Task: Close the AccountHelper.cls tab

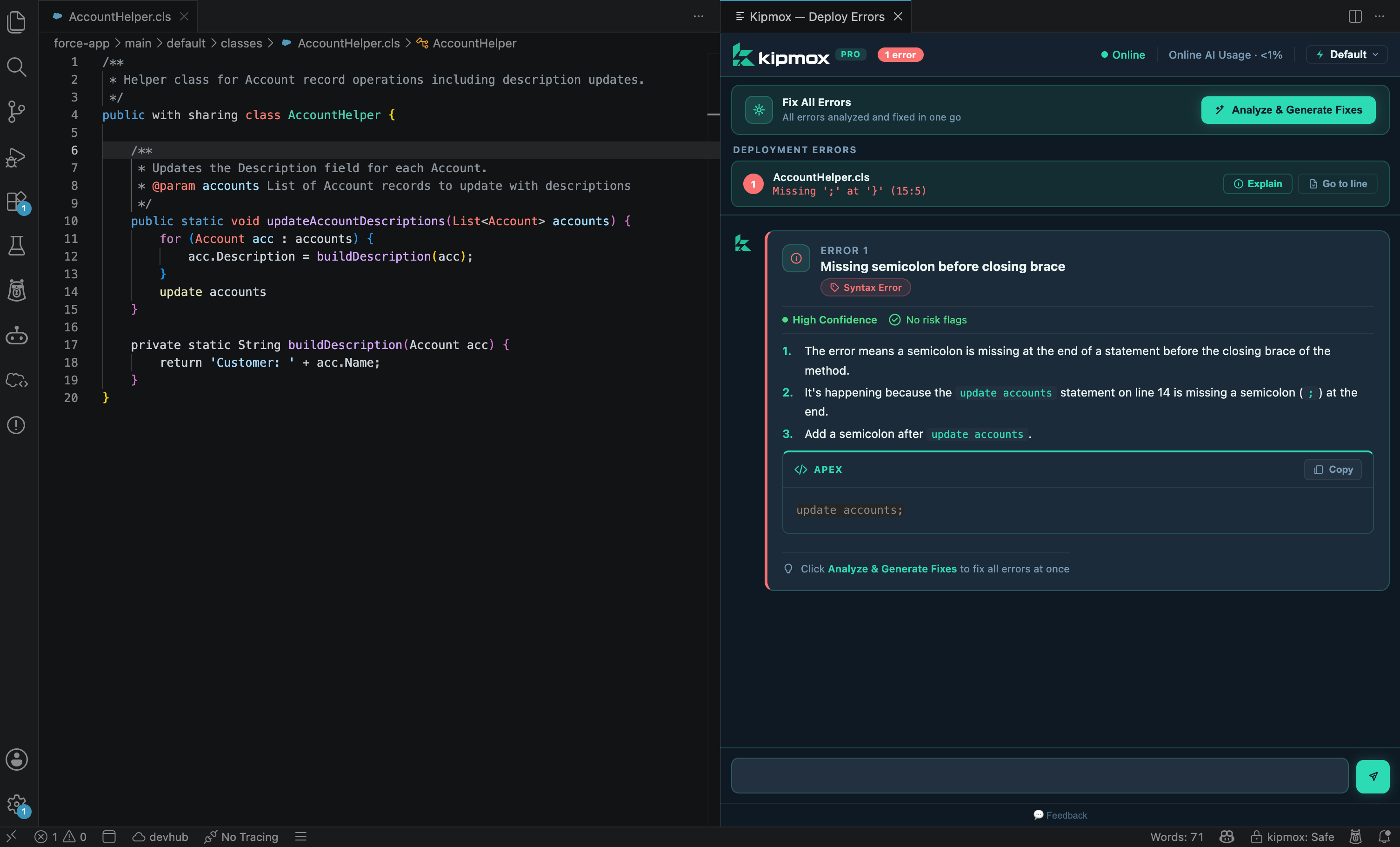Action: click(x=184, y=16)
